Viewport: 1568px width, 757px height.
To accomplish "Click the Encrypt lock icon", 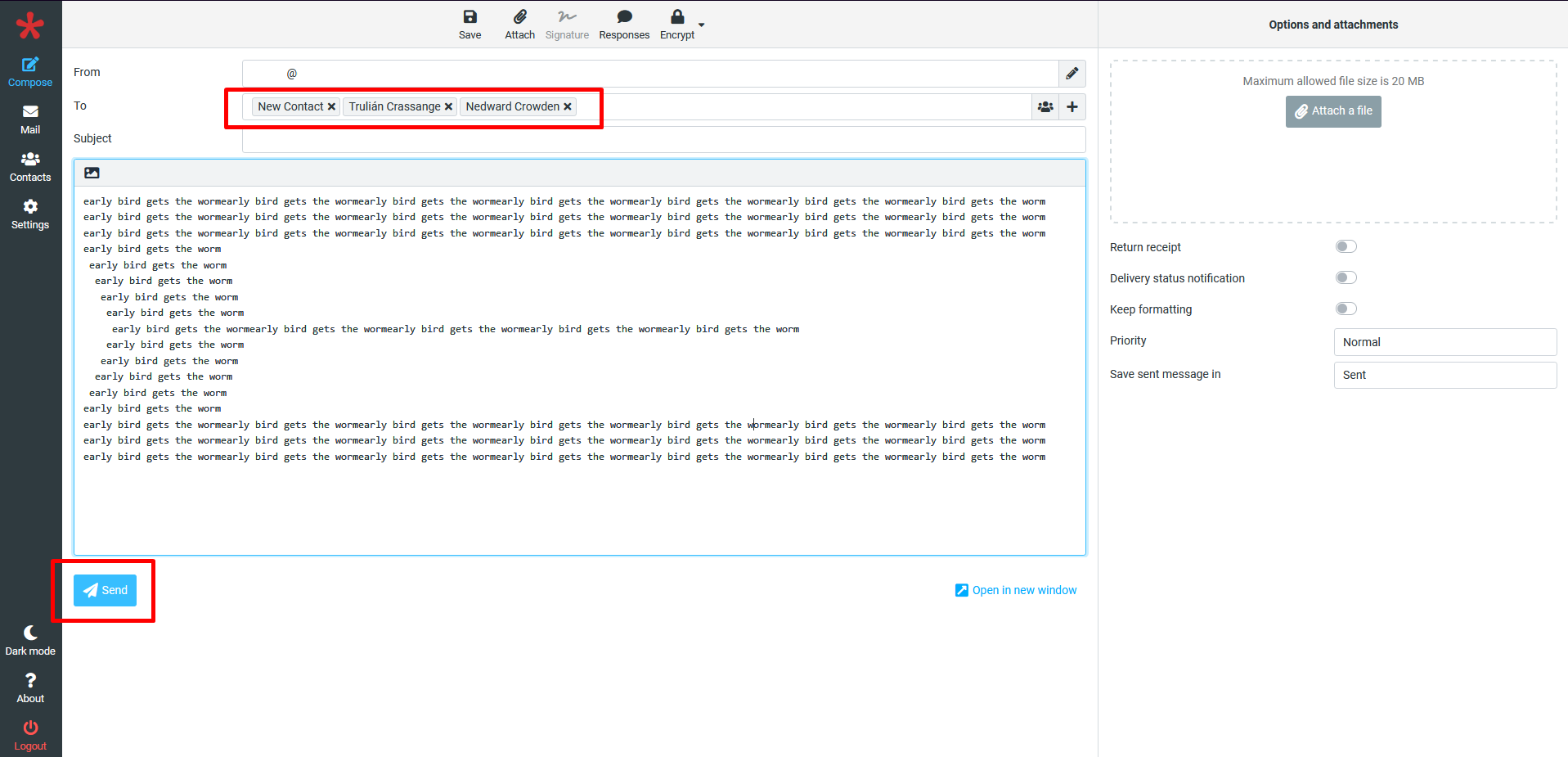I will [x=676, y=18].
